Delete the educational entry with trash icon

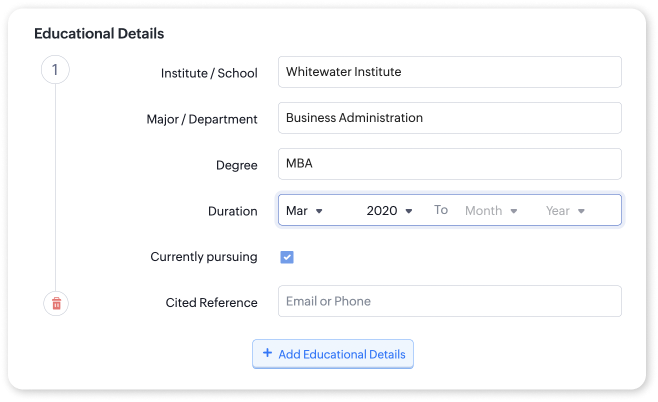point(56,303)
